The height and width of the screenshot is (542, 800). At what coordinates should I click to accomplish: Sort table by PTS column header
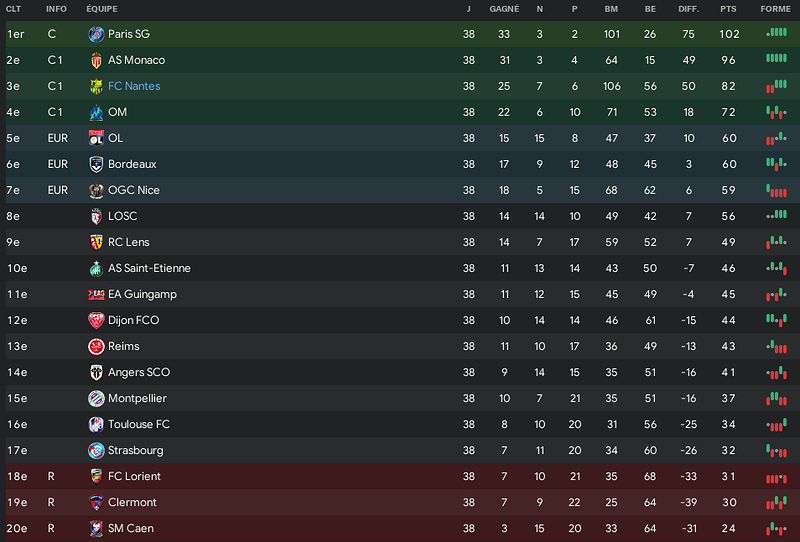tap(728, 9)
